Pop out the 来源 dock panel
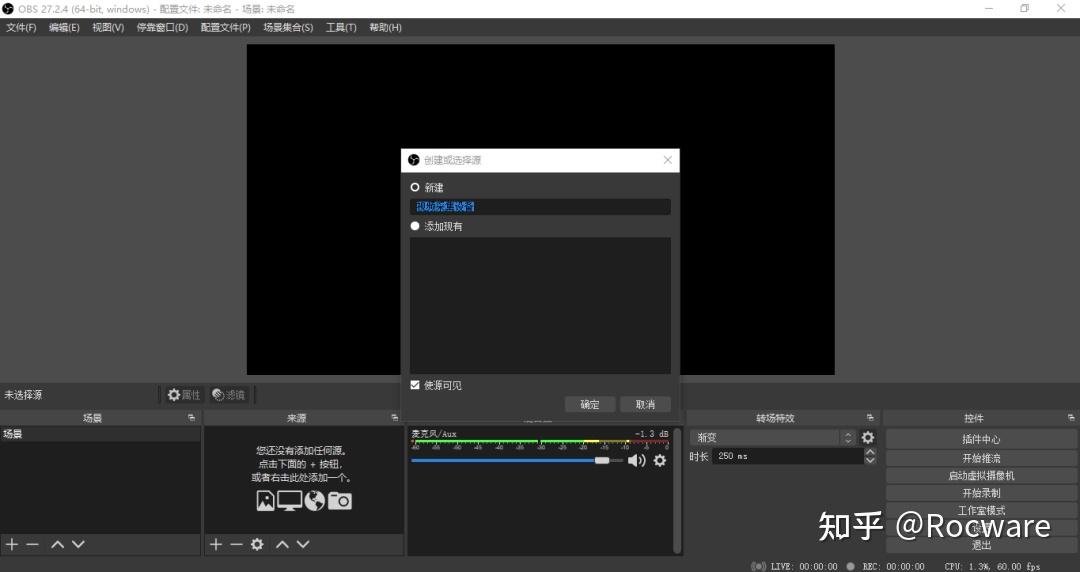 pos(395,418)
